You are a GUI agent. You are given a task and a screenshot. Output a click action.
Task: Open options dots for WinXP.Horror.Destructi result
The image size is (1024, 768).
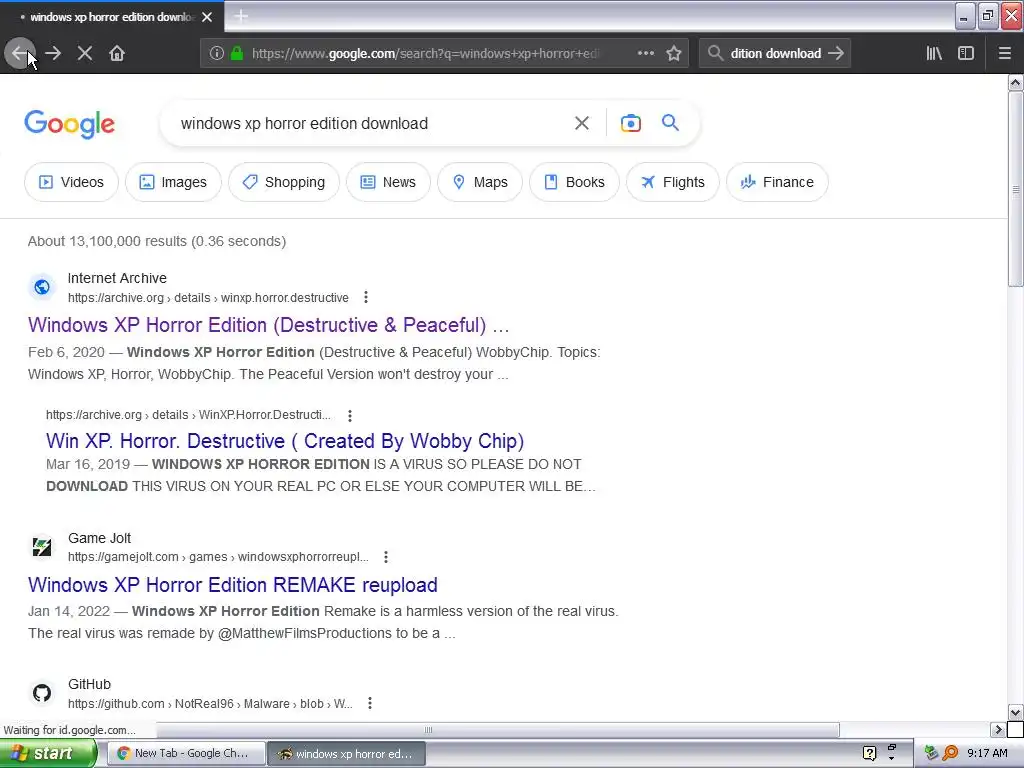(x=350, y=415)
